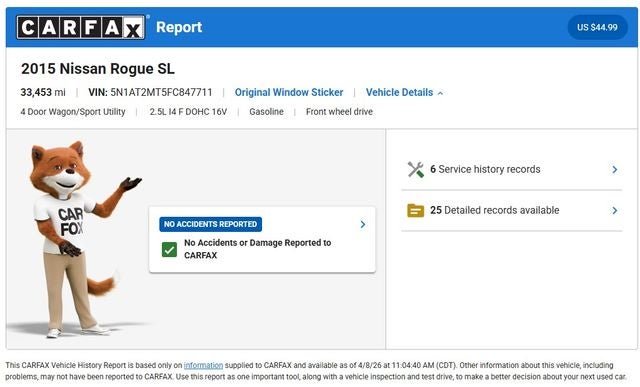
Task: Click the US $44.99 price button
Action: 597,27
